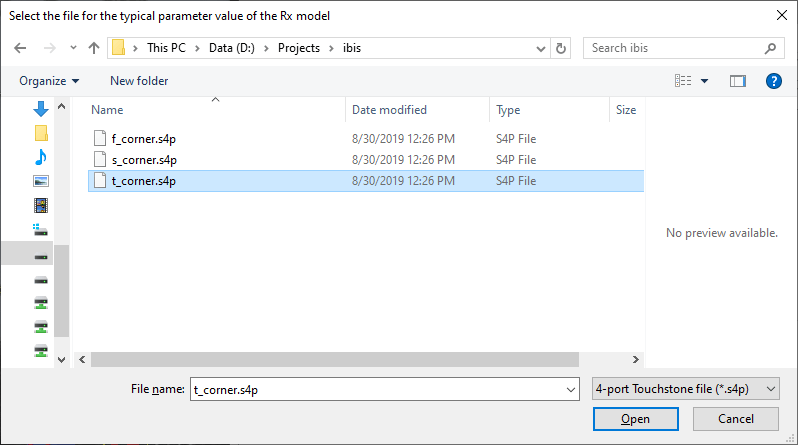Toggle the preview pane button

pos(738,81)
